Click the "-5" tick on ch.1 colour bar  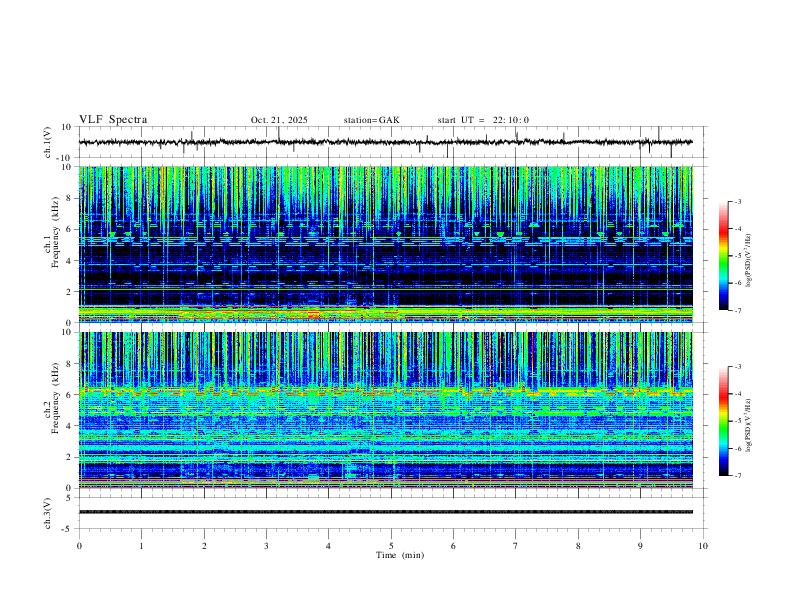[737, 256]
